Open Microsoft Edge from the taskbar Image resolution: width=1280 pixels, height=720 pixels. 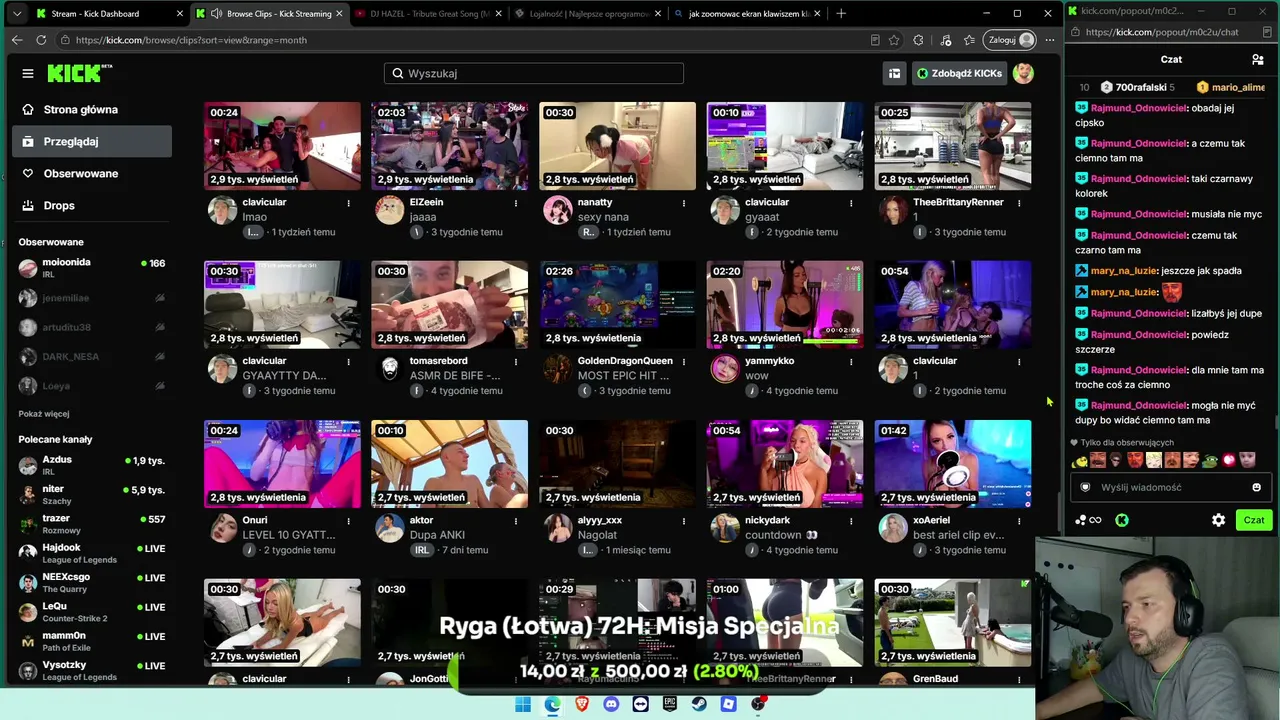(552, 704)
